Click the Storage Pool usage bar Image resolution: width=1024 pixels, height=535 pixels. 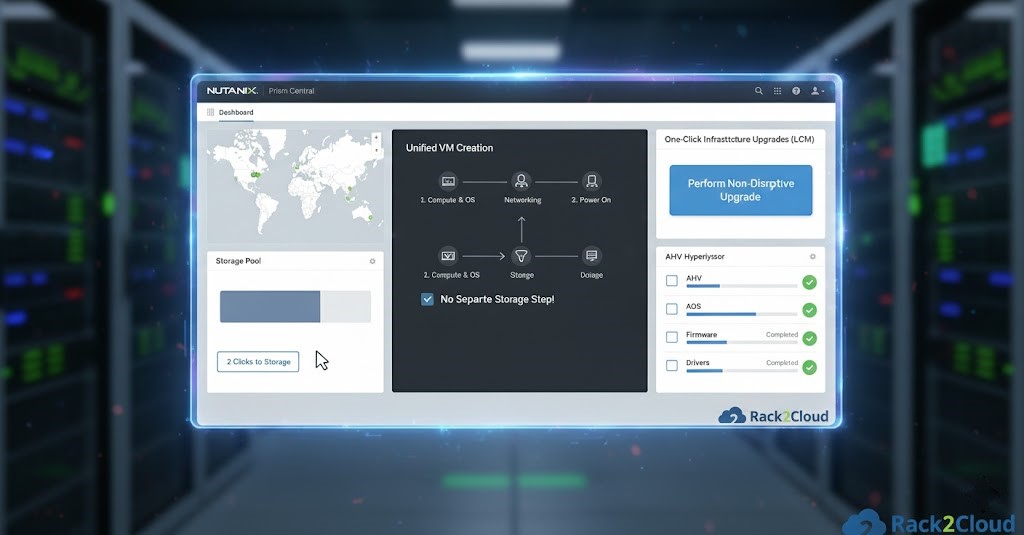coord(295,307)
